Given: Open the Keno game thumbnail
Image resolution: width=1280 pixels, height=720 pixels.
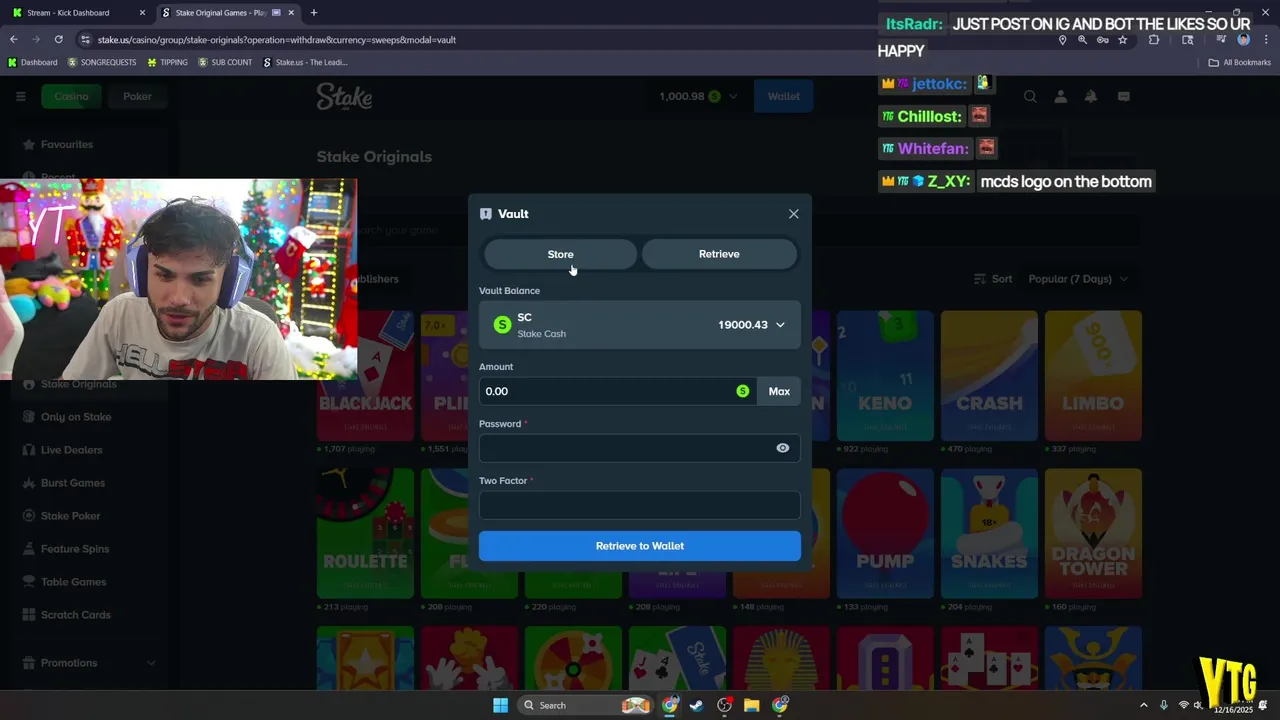Looking at the screenshot, I should click(x=885, y=375).
